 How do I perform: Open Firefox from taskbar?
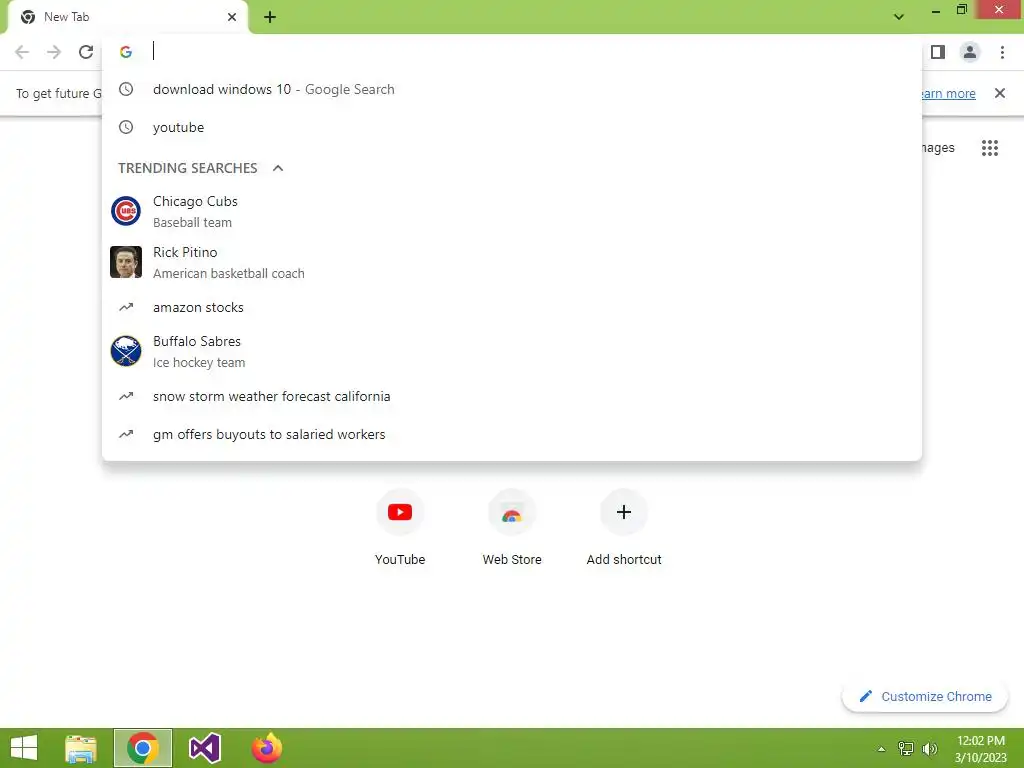(266, 748)
